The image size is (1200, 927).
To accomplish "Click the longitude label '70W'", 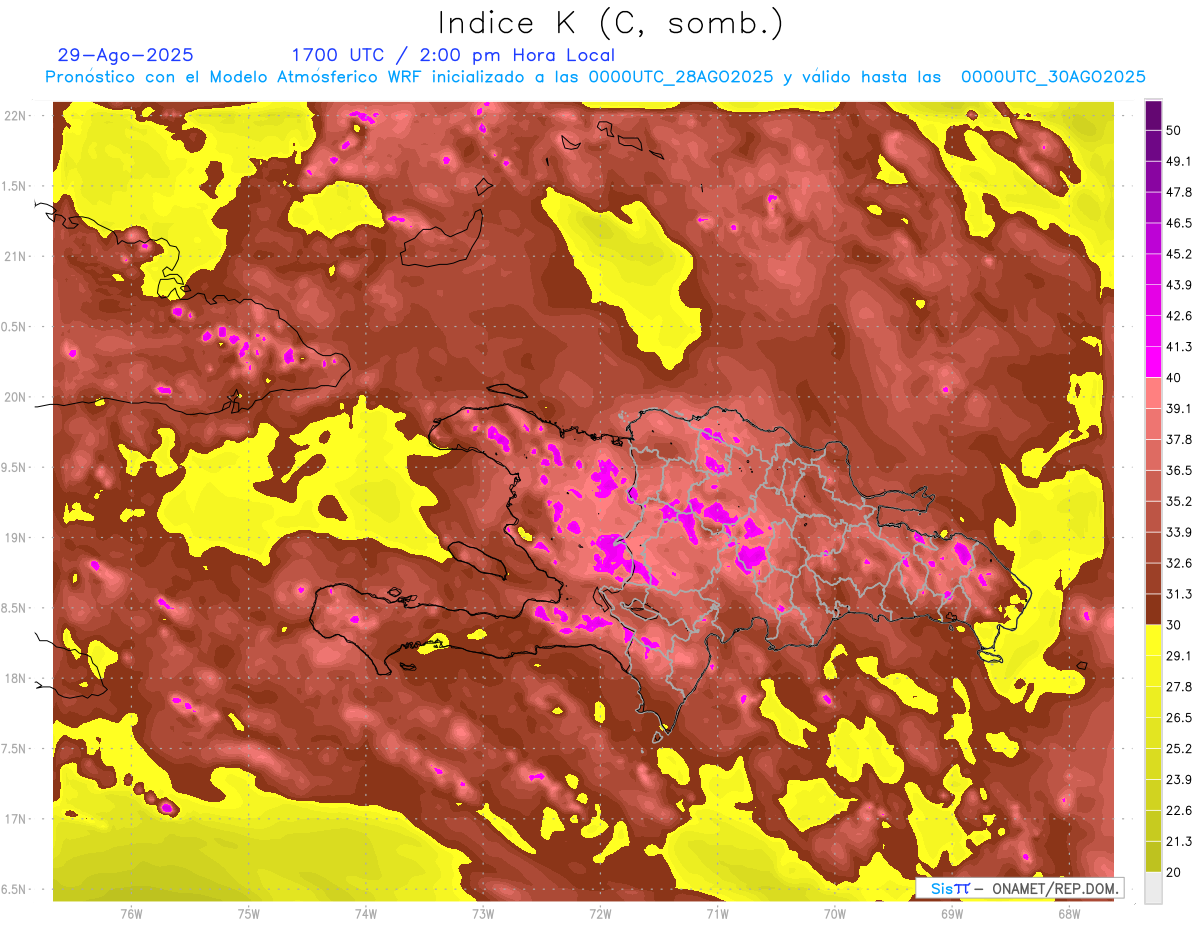I will click(x=834, y=913).
